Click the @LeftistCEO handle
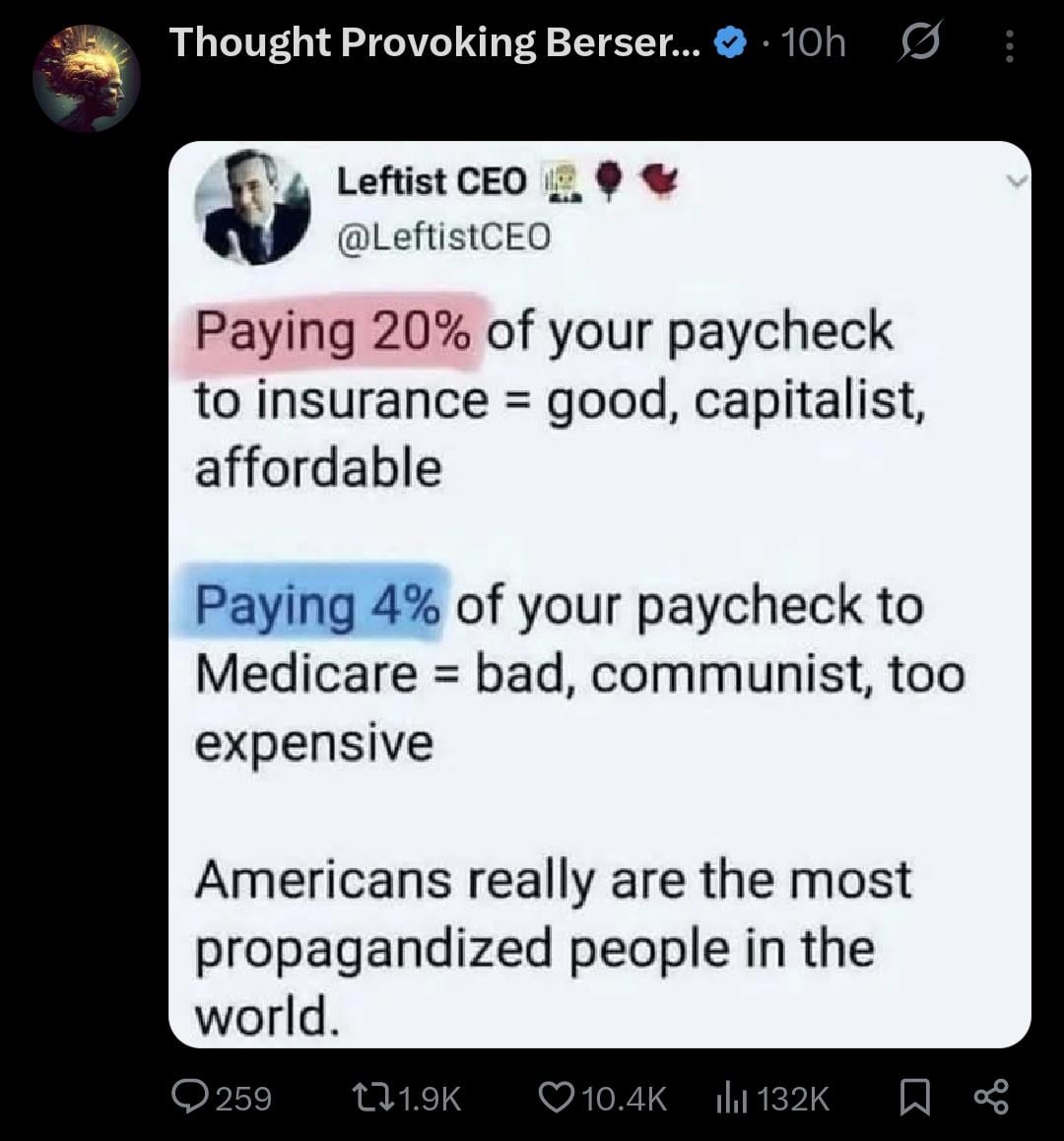 [x=444, y=236]
